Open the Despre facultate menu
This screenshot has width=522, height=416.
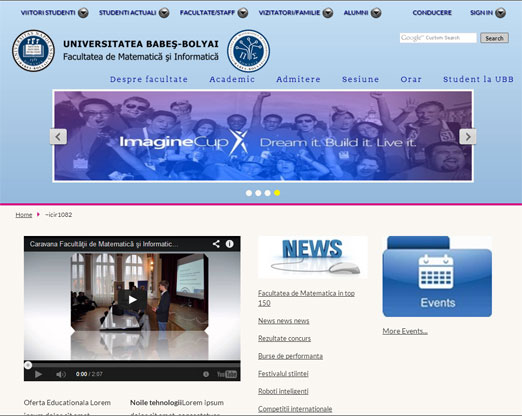pos(149,79)
